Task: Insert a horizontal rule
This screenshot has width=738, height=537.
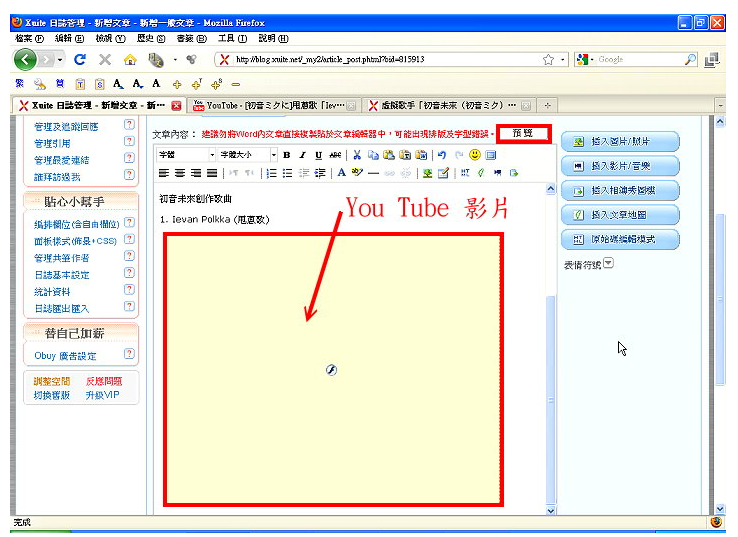Action: (x=374, y=173)
